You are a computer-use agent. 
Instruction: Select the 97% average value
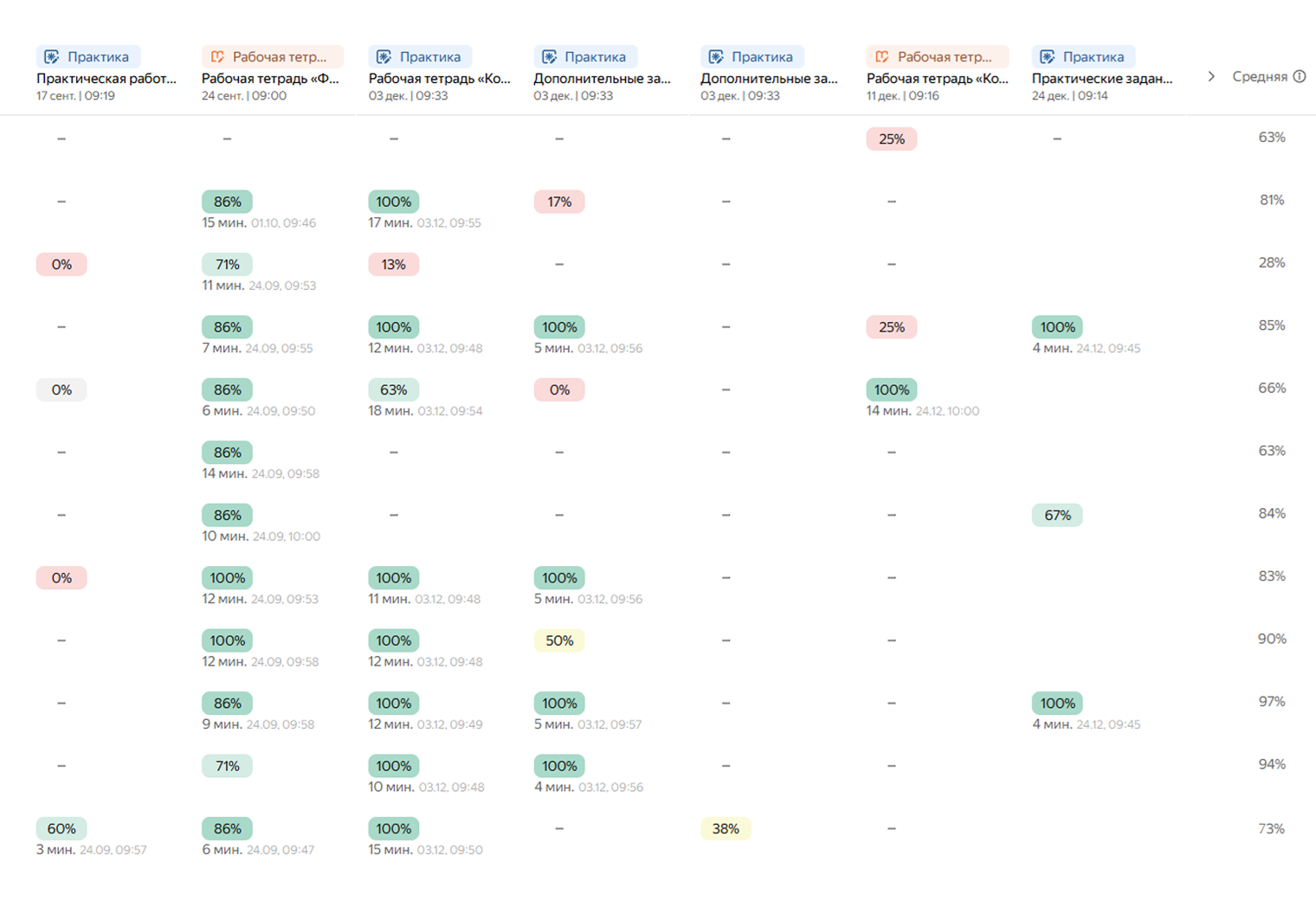tap(1271, 702)
